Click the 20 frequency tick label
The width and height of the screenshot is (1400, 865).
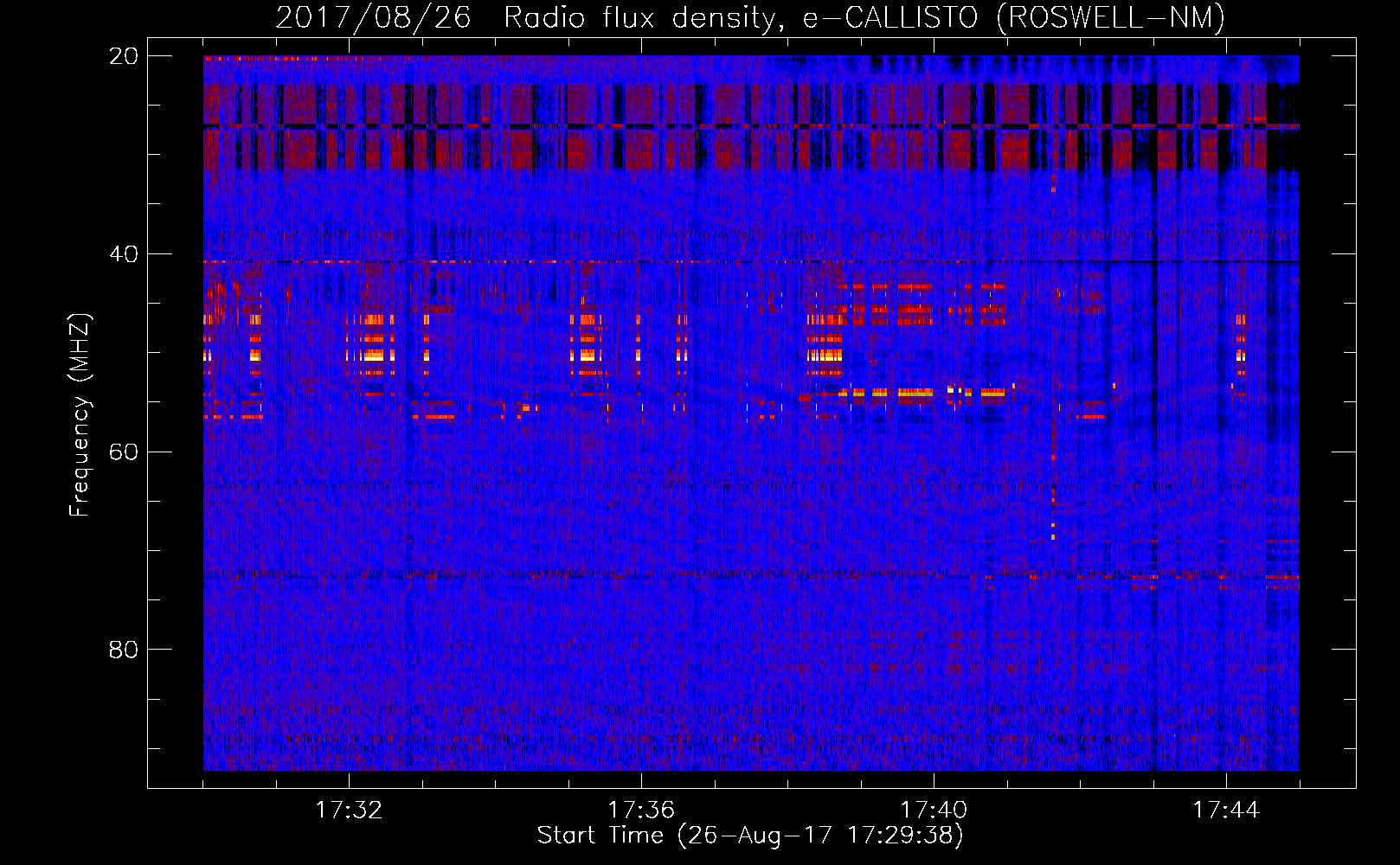[x=124, y=56]
